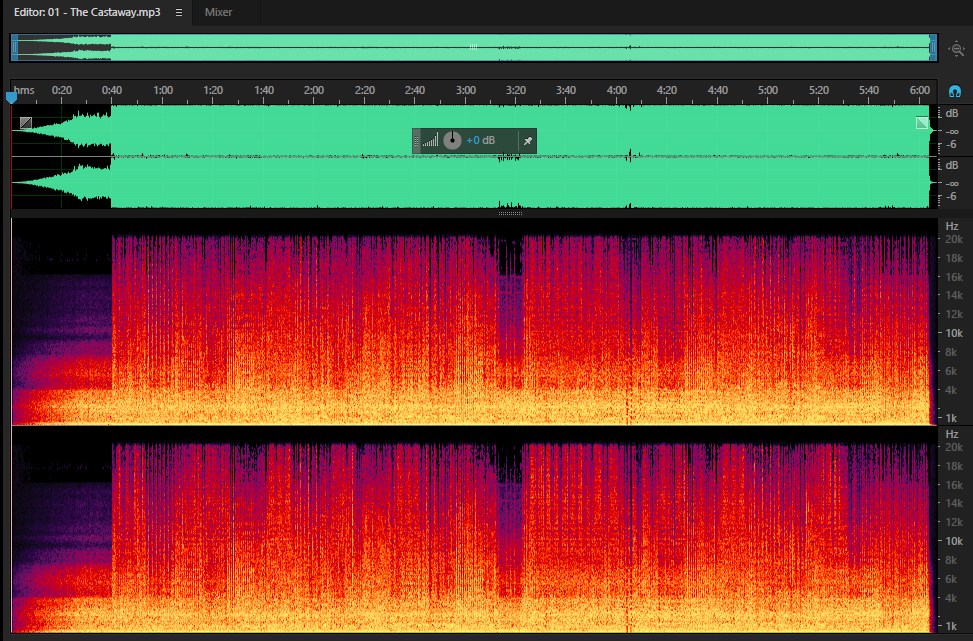Select the Editor: 01 - The Castaway.mp3 tab
The height and width of the screenshot is (641, 973).
tap(87, 12)
